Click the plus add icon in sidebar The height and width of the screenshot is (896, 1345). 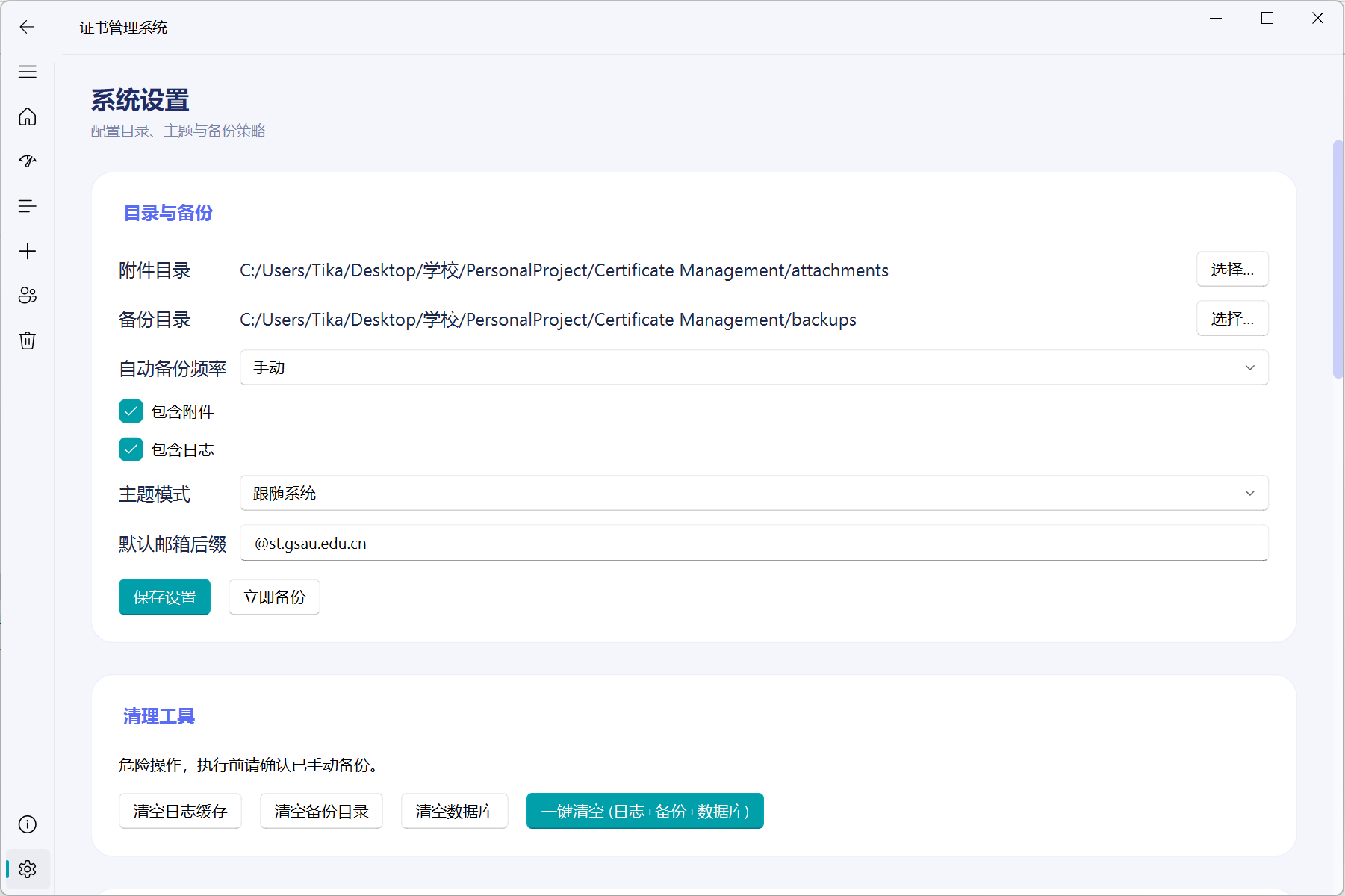28,251
